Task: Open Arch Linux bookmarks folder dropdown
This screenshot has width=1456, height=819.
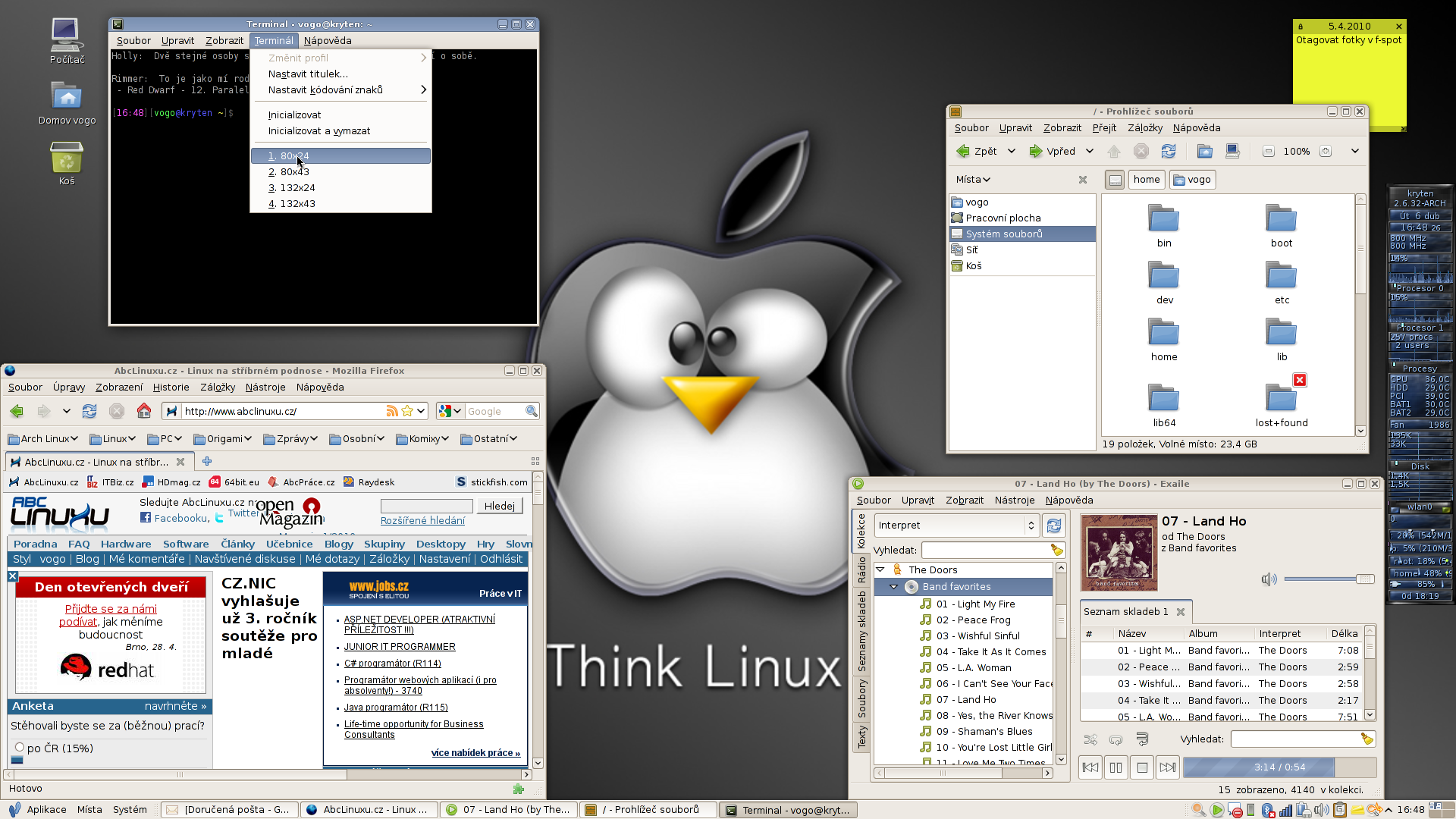Action: point(42,438)
